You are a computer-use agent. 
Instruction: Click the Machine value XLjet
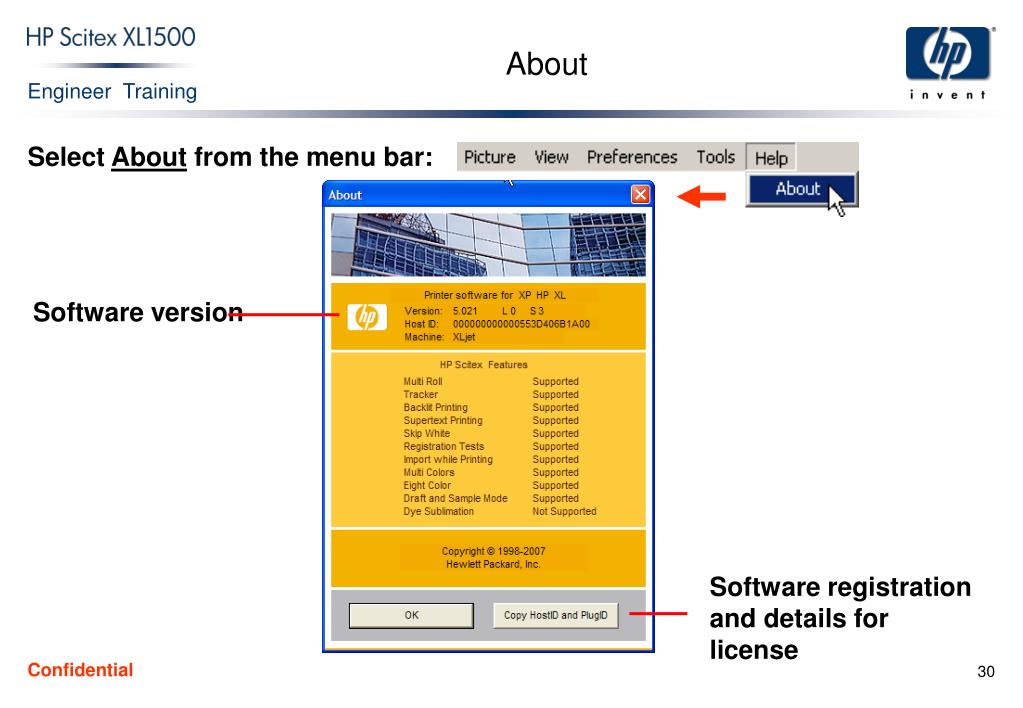click(x=464, y=337)
